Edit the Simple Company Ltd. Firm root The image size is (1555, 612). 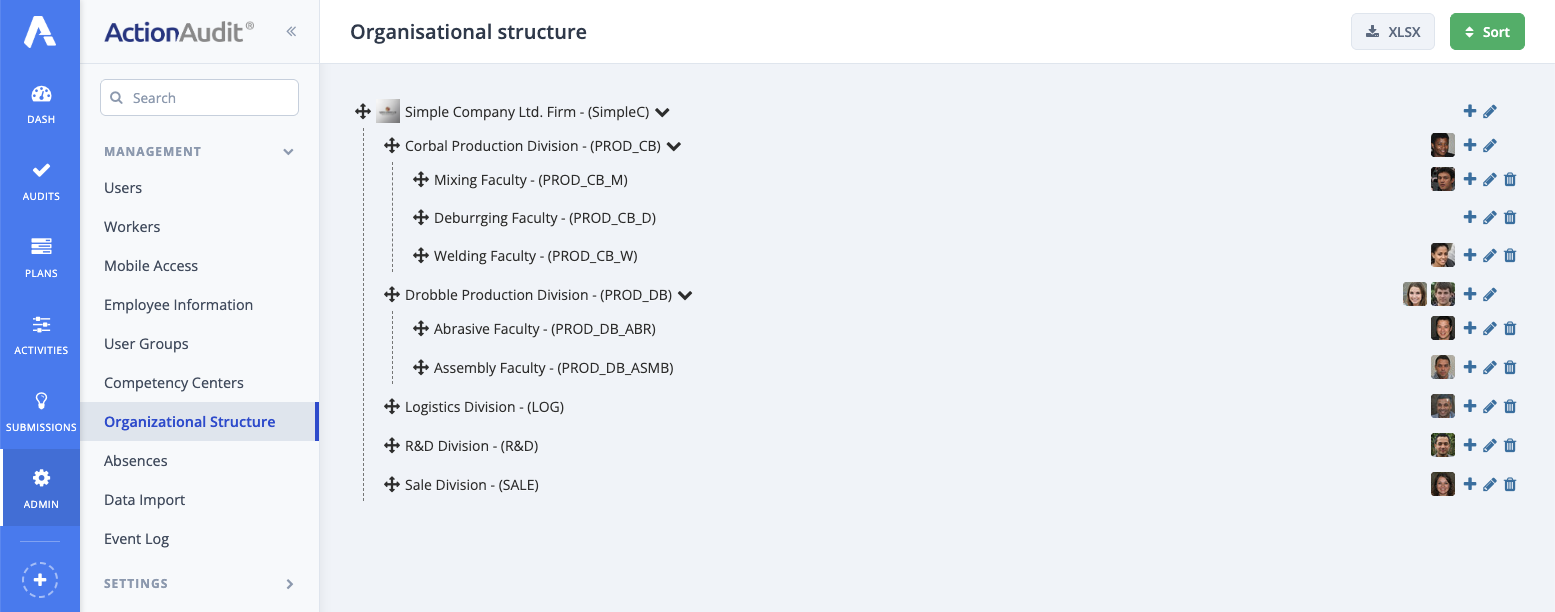(x=1490, y=111)
